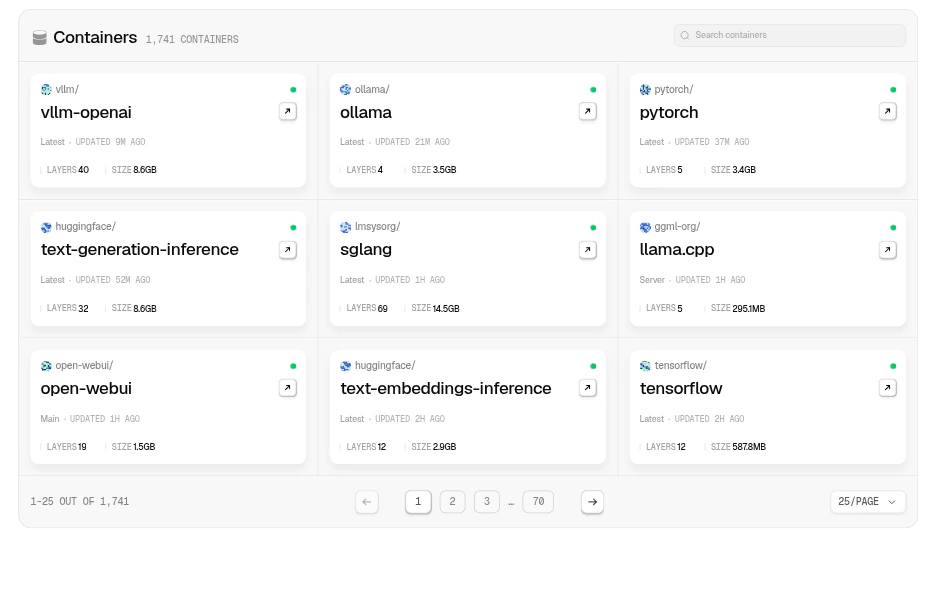Open the ollama container title
936x600 pixels.
(x=366, y=112)
